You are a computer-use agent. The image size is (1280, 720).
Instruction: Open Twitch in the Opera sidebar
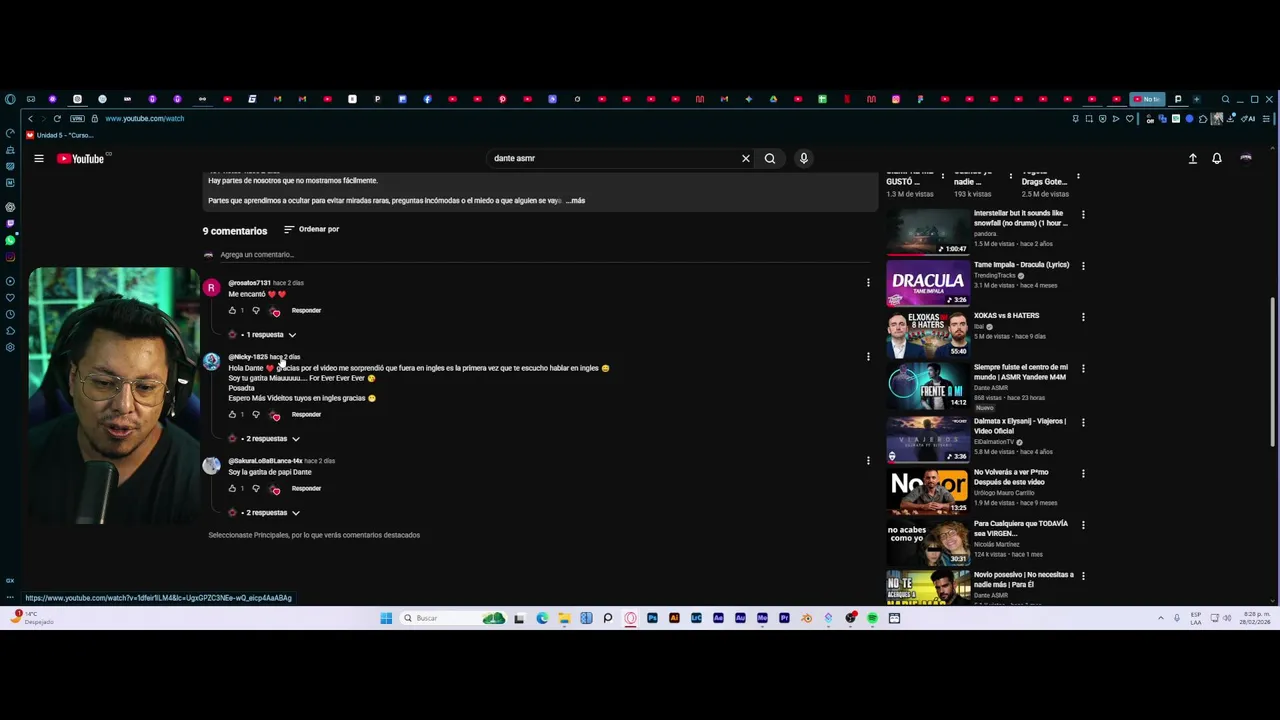[10, 223]
